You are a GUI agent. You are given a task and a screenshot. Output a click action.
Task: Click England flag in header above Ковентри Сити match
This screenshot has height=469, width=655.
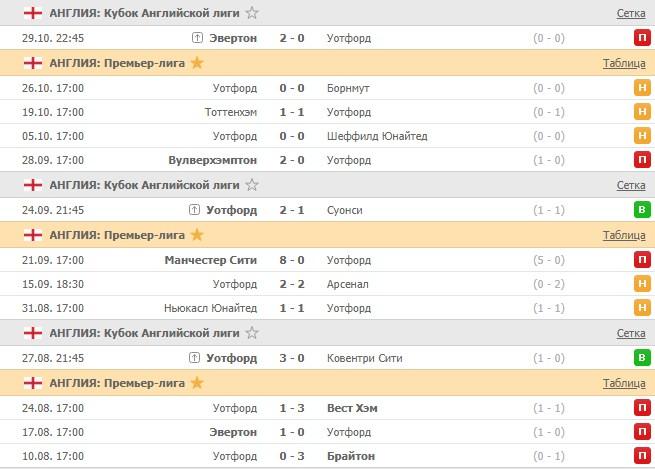tap(33, 333)
